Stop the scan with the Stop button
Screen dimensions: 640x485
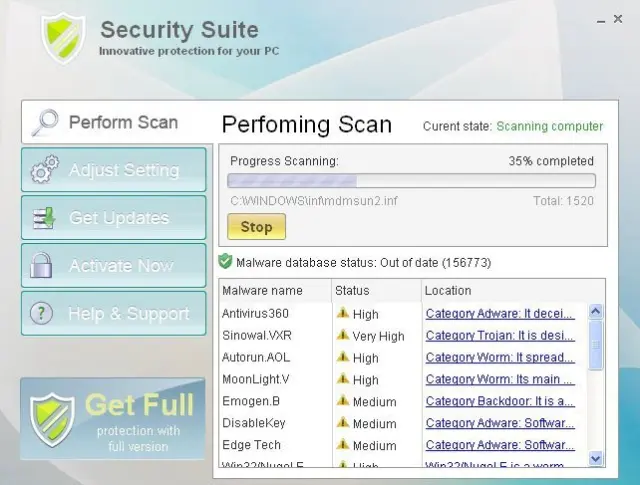point(256,227)
